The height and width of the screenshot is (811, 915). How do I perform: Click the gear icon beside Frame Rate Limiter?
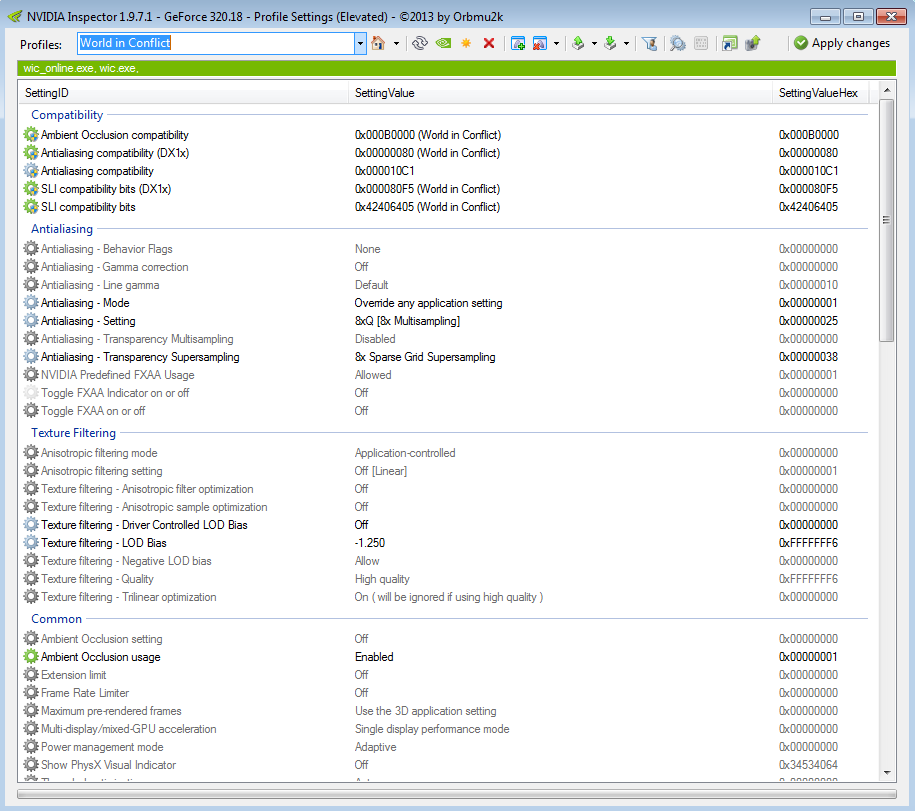point(31,693)
